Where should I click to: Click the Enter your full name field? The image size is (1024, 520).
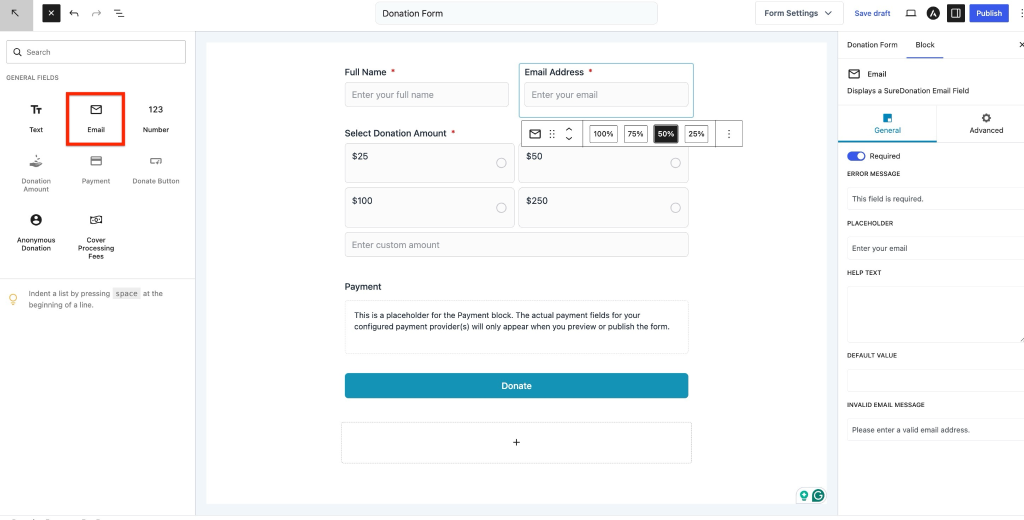[x=426, y=95]
